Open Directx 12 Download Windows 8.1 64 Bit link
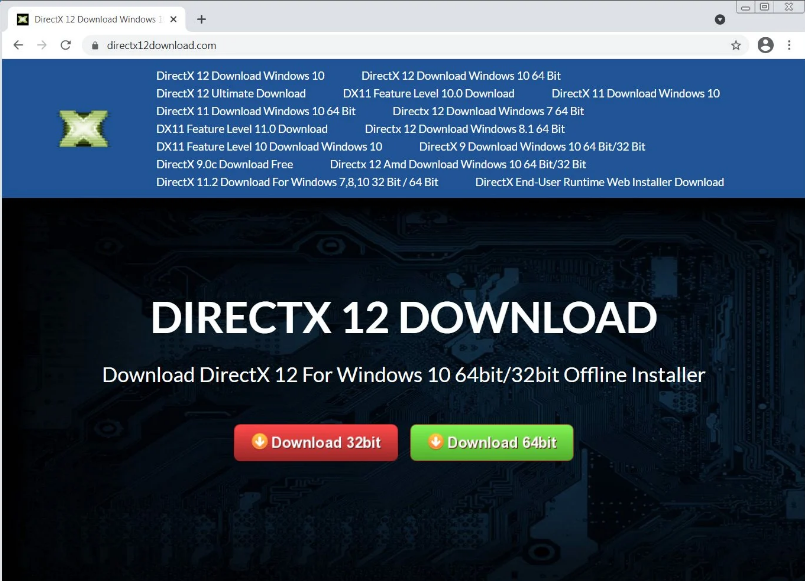 tap(465, 129)
